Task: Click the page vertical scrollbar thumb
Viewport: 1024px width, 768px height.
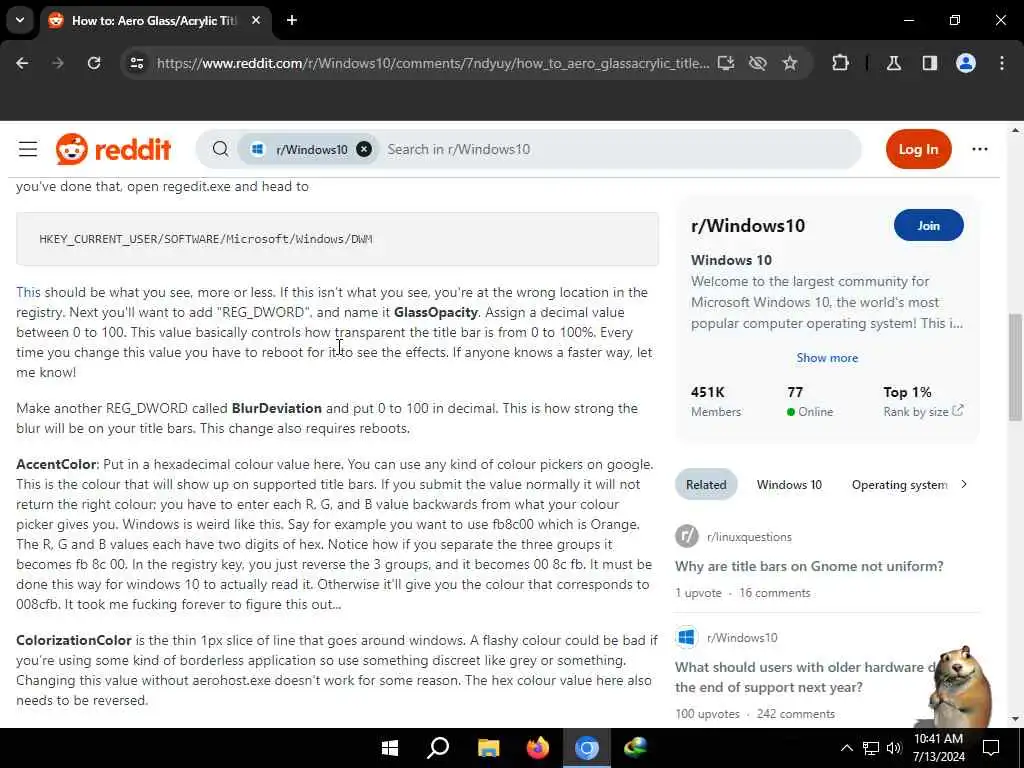Action: (x=1014, y=368)
